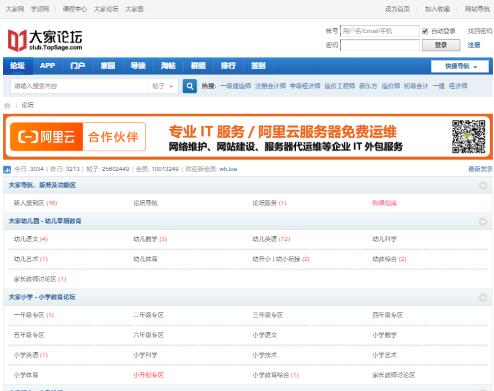Click 大家论坛 in the top bar
Screen dimensions: 494x391
(x=106, y=9)
